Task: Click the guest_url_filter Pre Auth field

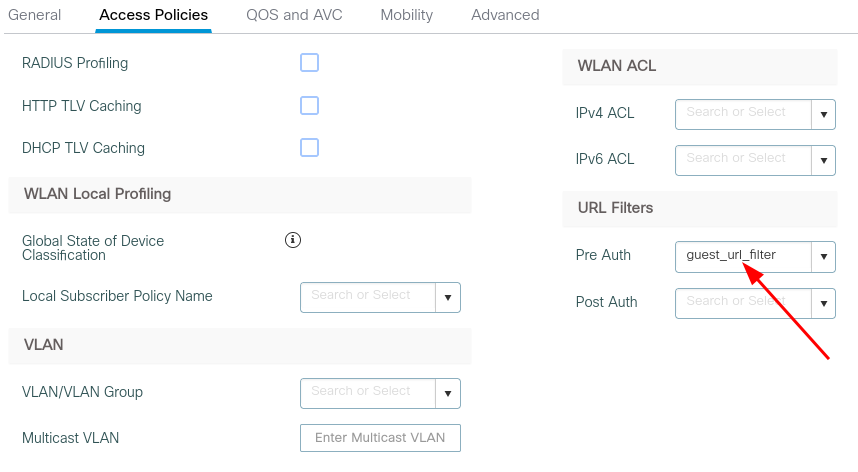Action: [742, 256]
